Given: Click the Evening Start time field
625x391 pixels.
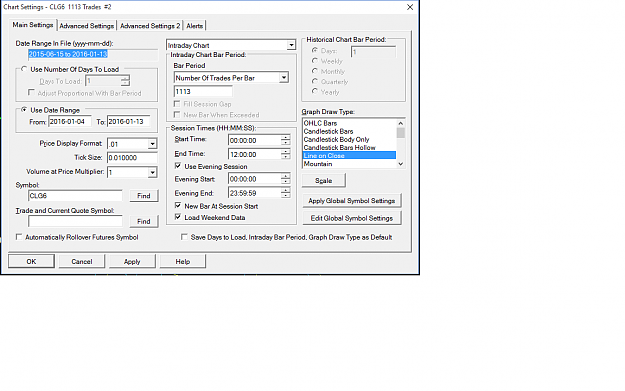Looking at the screenshot, I should click(254, 179).
